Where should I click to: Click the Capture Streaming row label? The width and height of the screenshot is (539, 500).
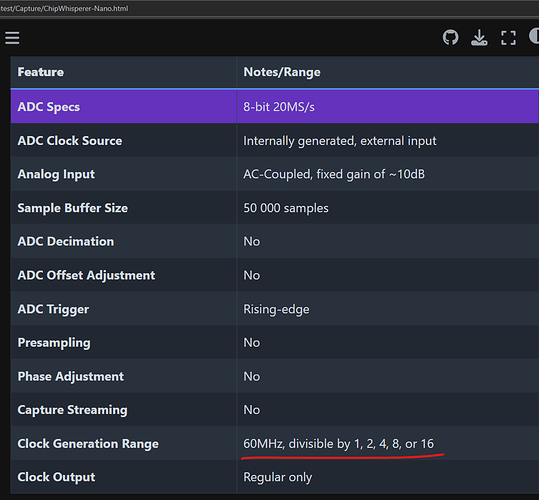[73, 410]
